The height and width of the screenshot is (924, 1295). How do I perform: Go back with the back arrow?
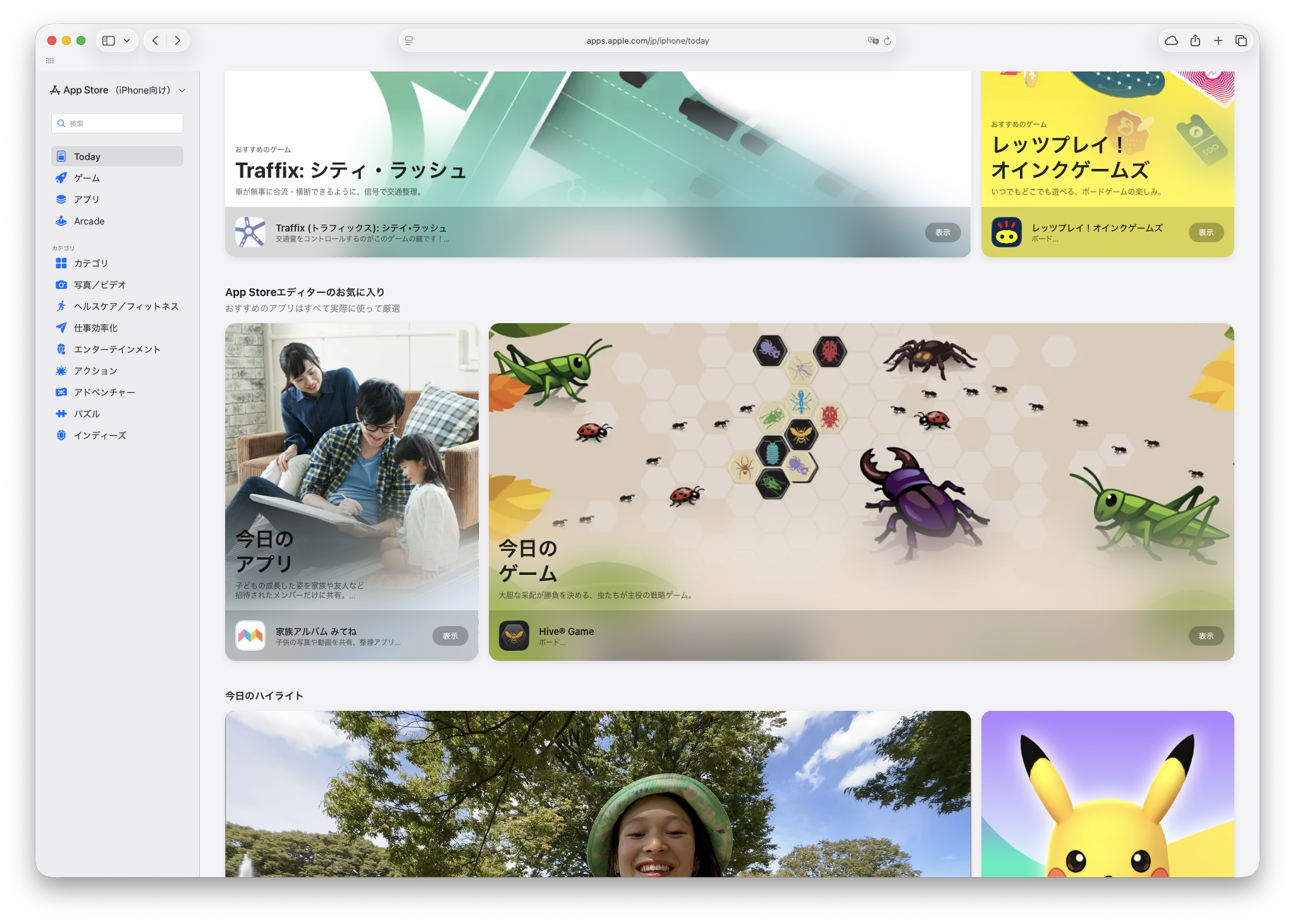pyautogui.click(x=155, y=40)
